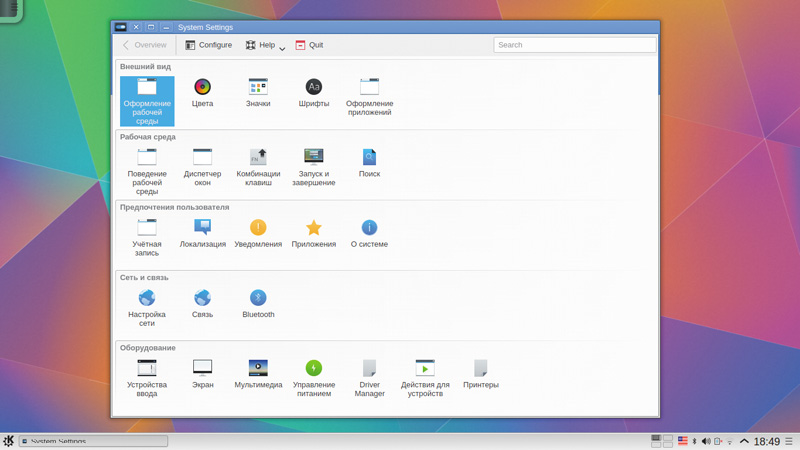The width and height of the screenshot is (800, 450).
Task: Open Диспетчер окон settings
Action: click(203, 167)
